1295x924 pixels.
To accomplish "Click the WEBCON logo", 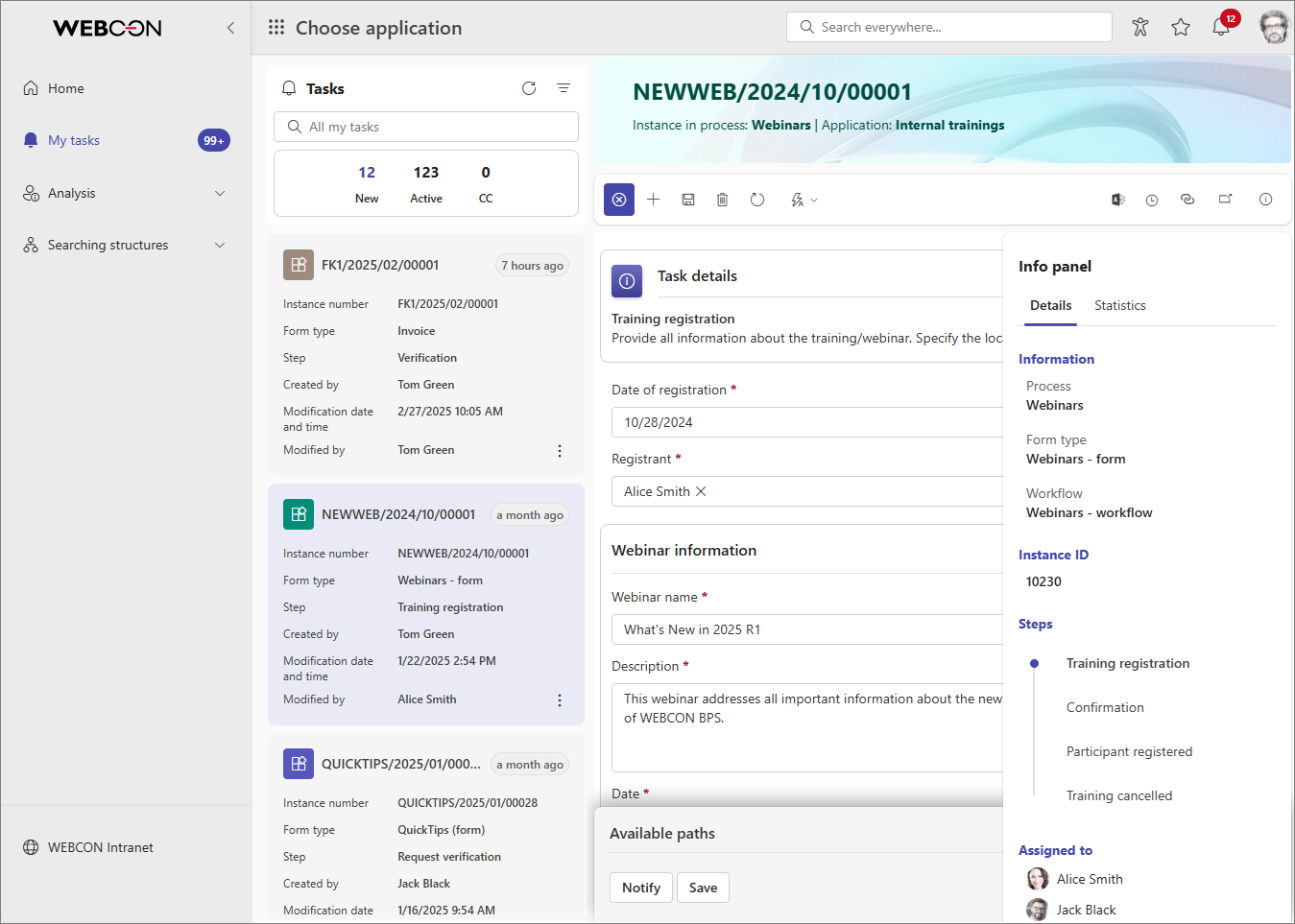I will click(108, 28).
